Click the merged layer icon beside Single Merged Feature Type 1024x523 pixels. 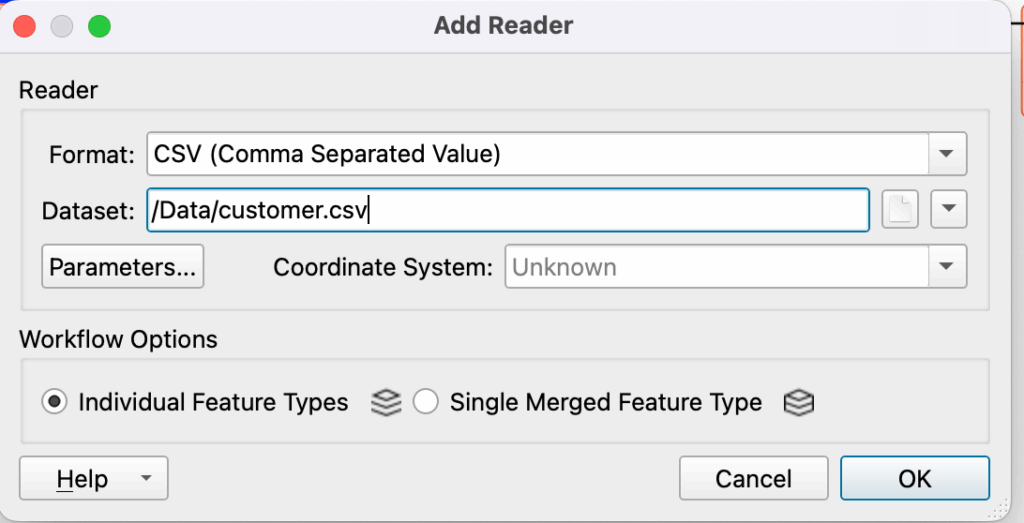point(798,402)
